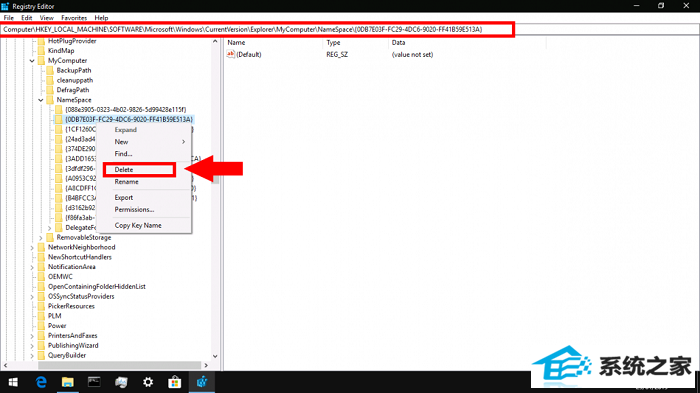Click the registry path address bar
Viewport: 700px width, 393px height.
tap(257, 29)
